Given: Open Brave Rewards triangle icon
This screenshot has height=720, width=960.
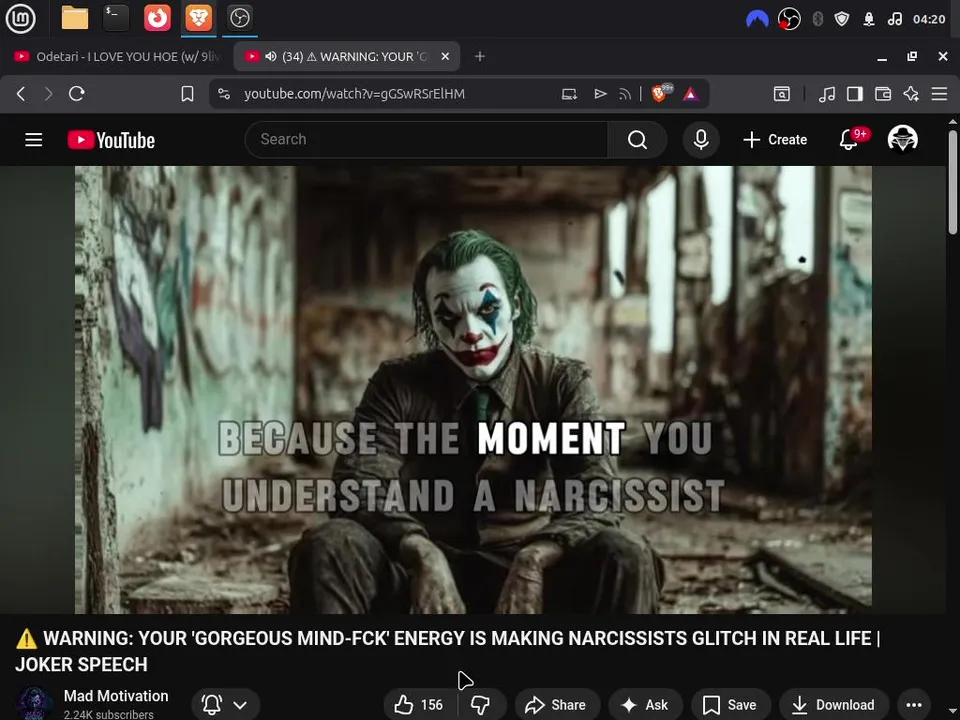Looking at the screenshot, I should pos(691,94).
